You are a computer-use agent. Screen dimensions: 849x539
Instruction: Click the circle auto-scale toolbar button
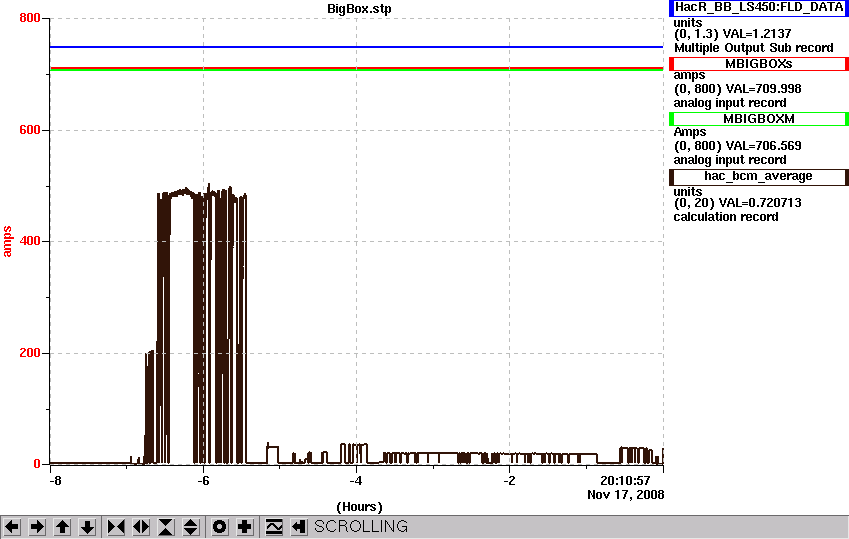(219, 527)
